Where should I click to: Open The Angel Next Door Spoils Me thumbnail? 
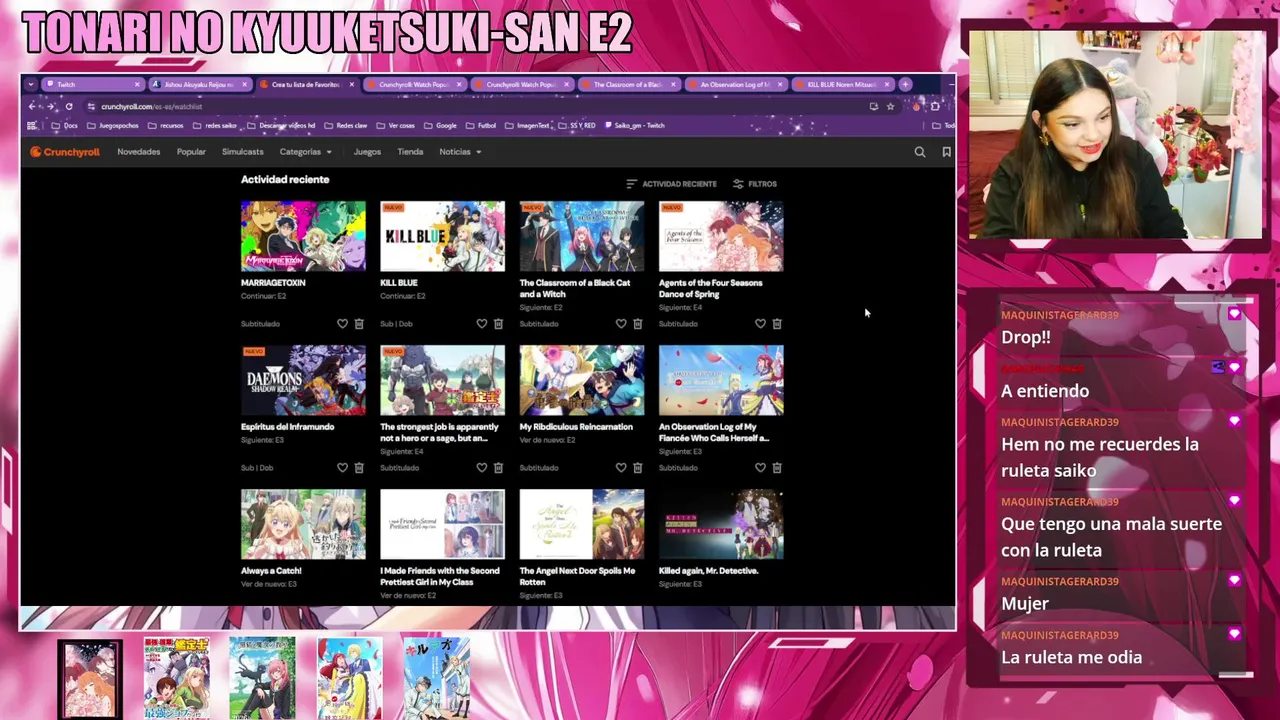point(582,524)
